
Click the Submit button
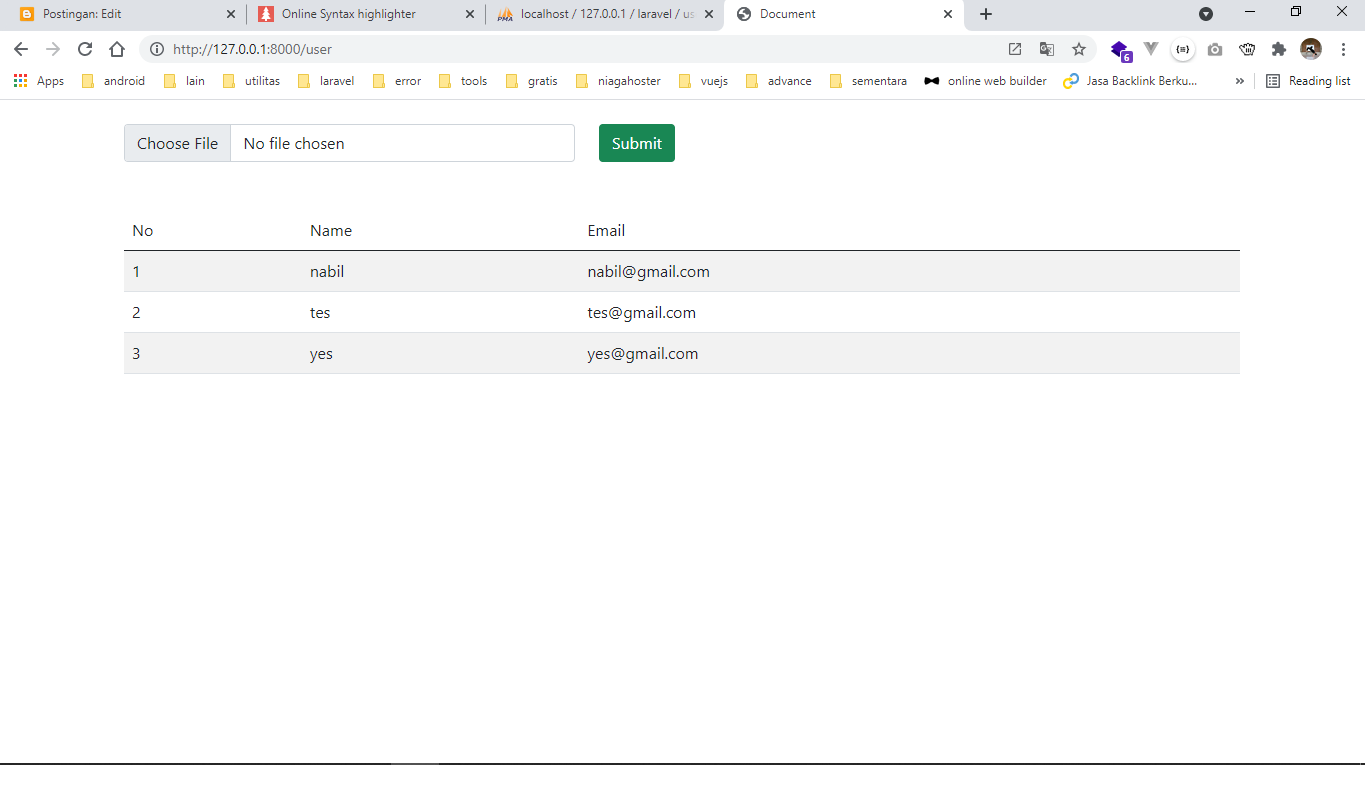[636, 142]
